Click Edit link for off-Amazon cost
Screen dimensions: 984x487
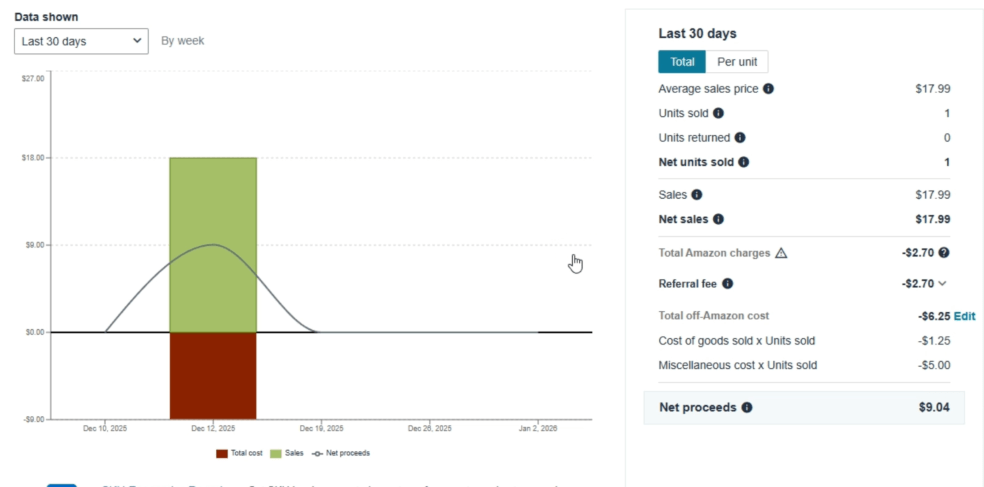click(x=964, y=316)
